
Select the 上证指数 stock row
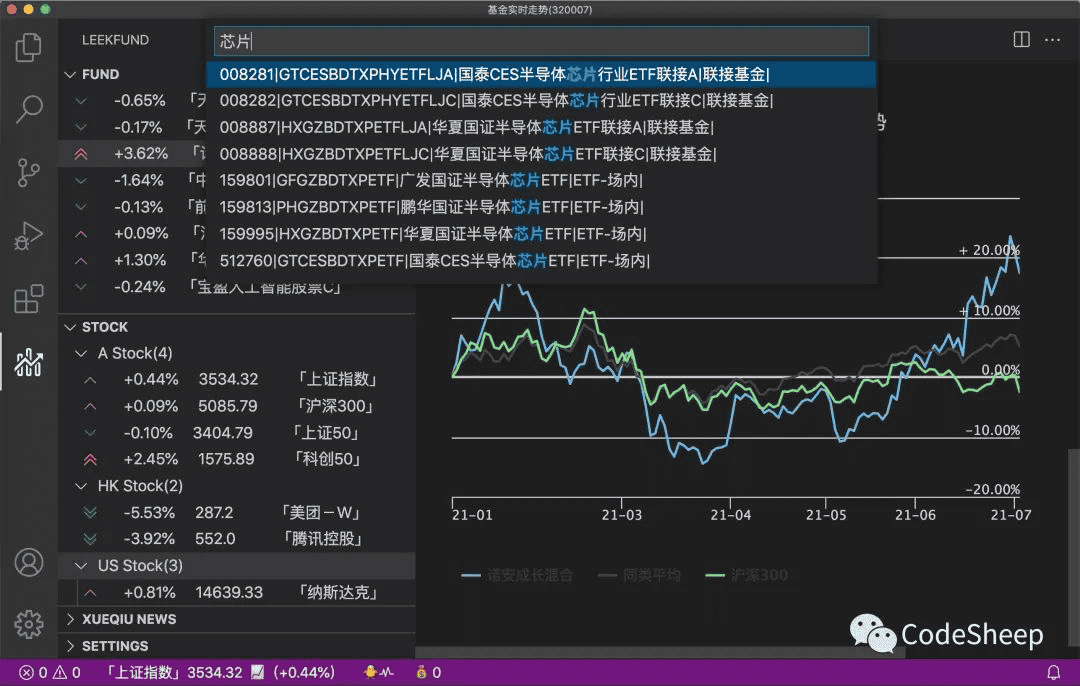click(237, 380)
